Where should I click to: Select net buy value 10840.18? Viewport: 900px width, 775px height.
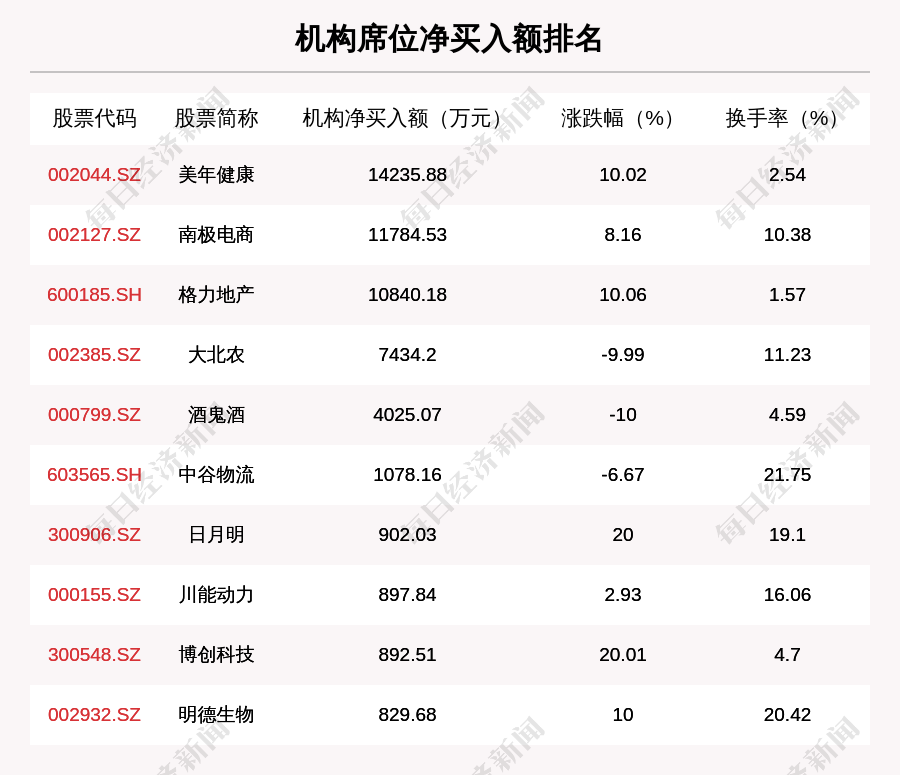tap(407, 294)
